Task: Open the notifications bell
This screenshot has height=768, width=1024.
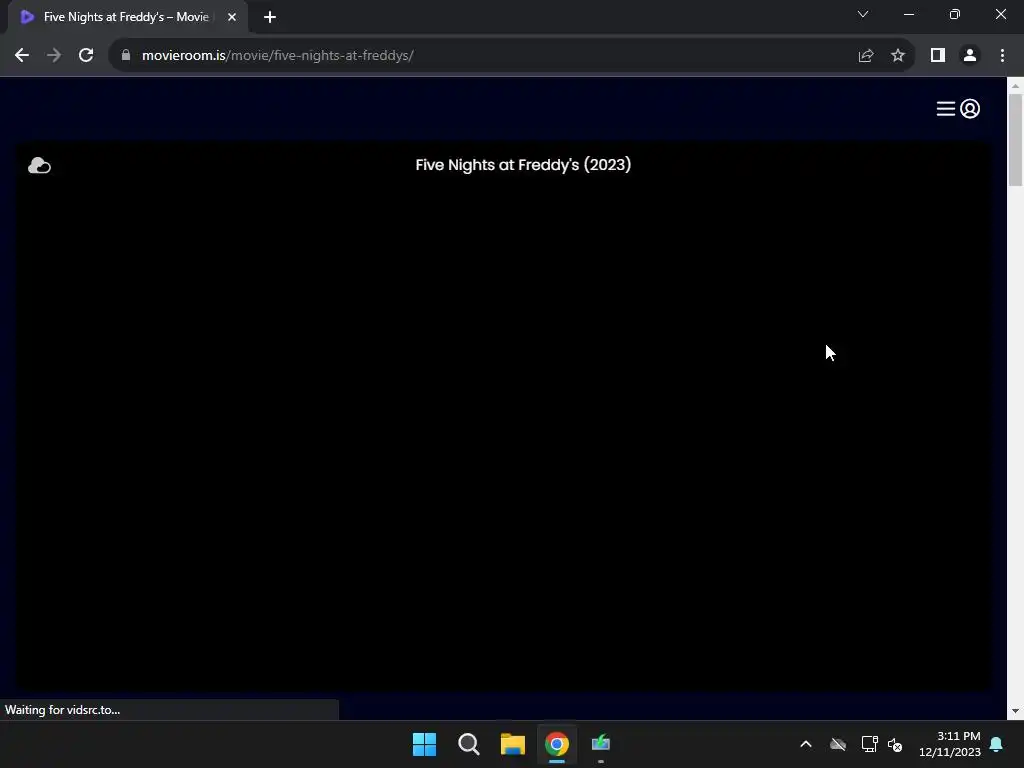Action: tap(997, 744)
